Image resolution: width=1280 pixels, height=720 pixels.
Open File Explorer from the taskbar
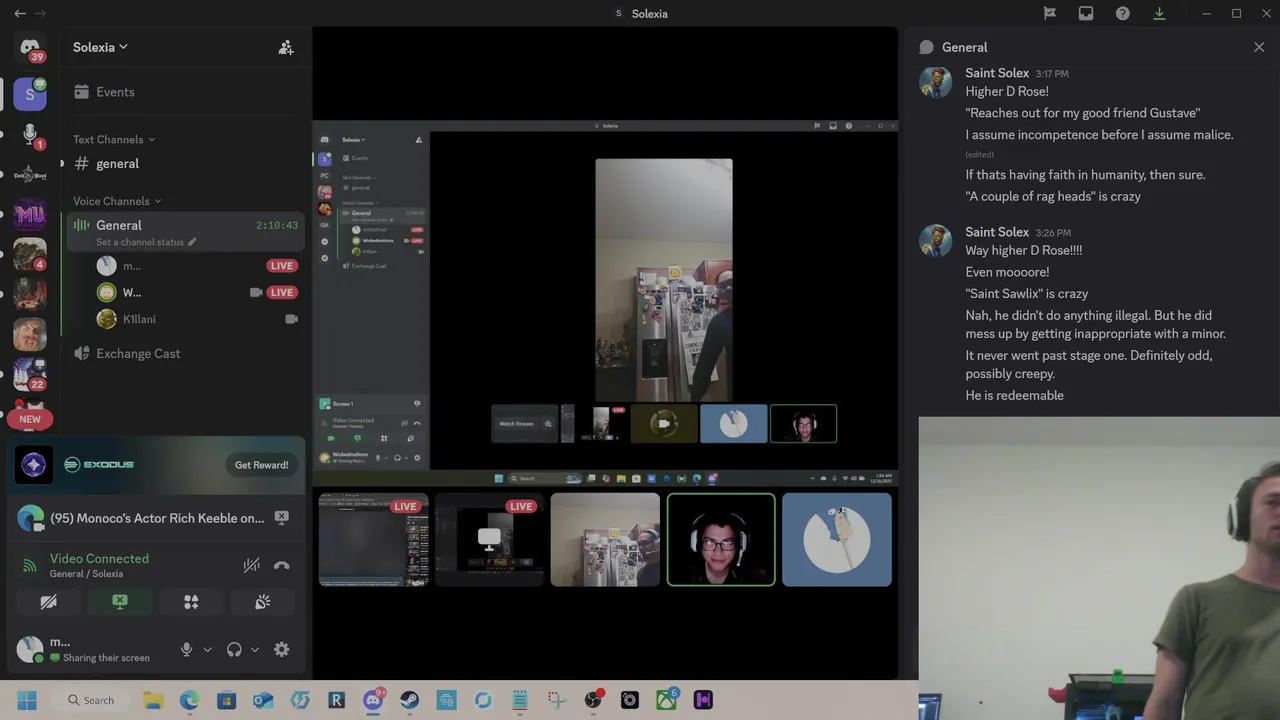pos(153,700)
